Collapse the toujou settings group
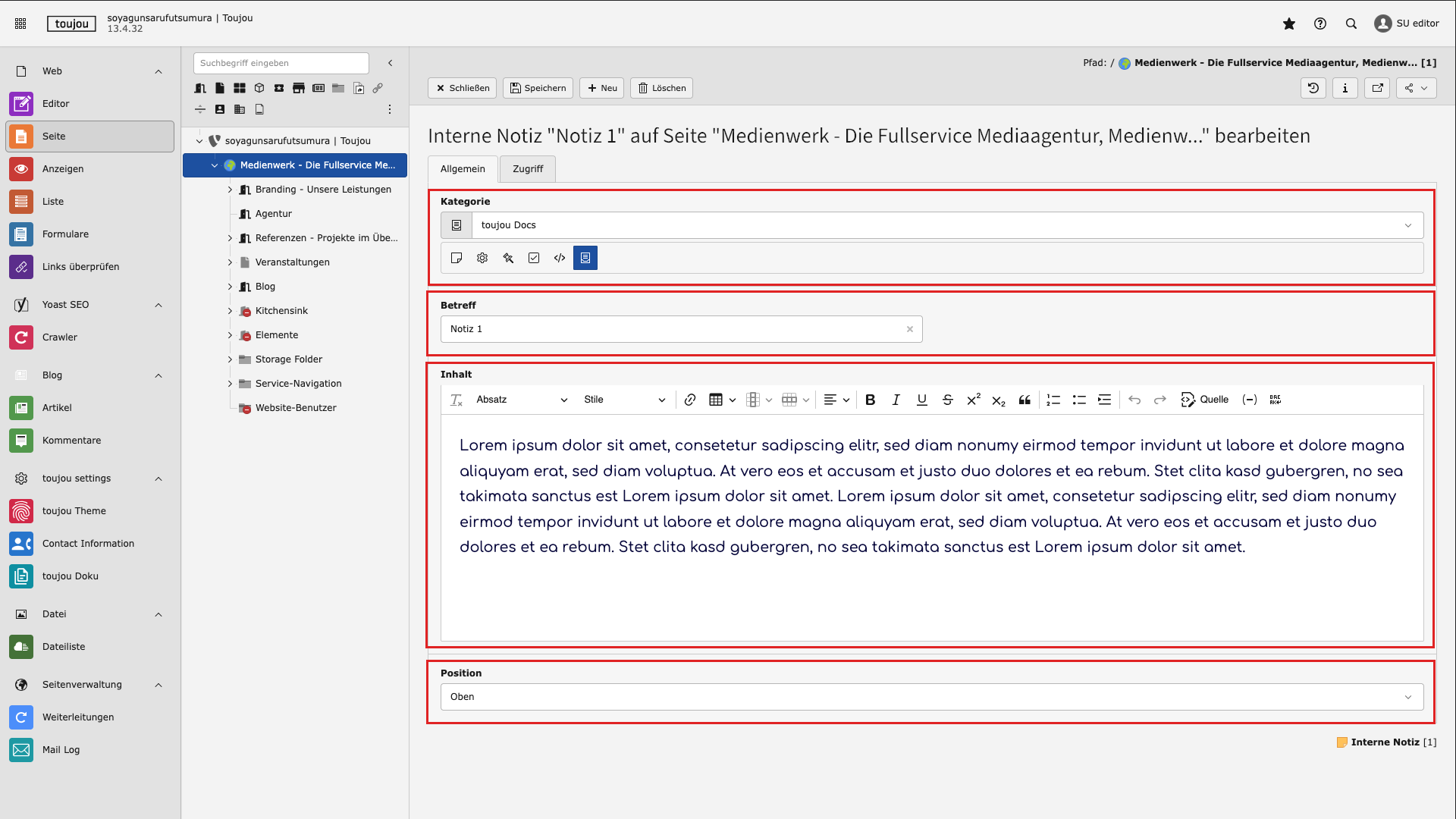 158,479
